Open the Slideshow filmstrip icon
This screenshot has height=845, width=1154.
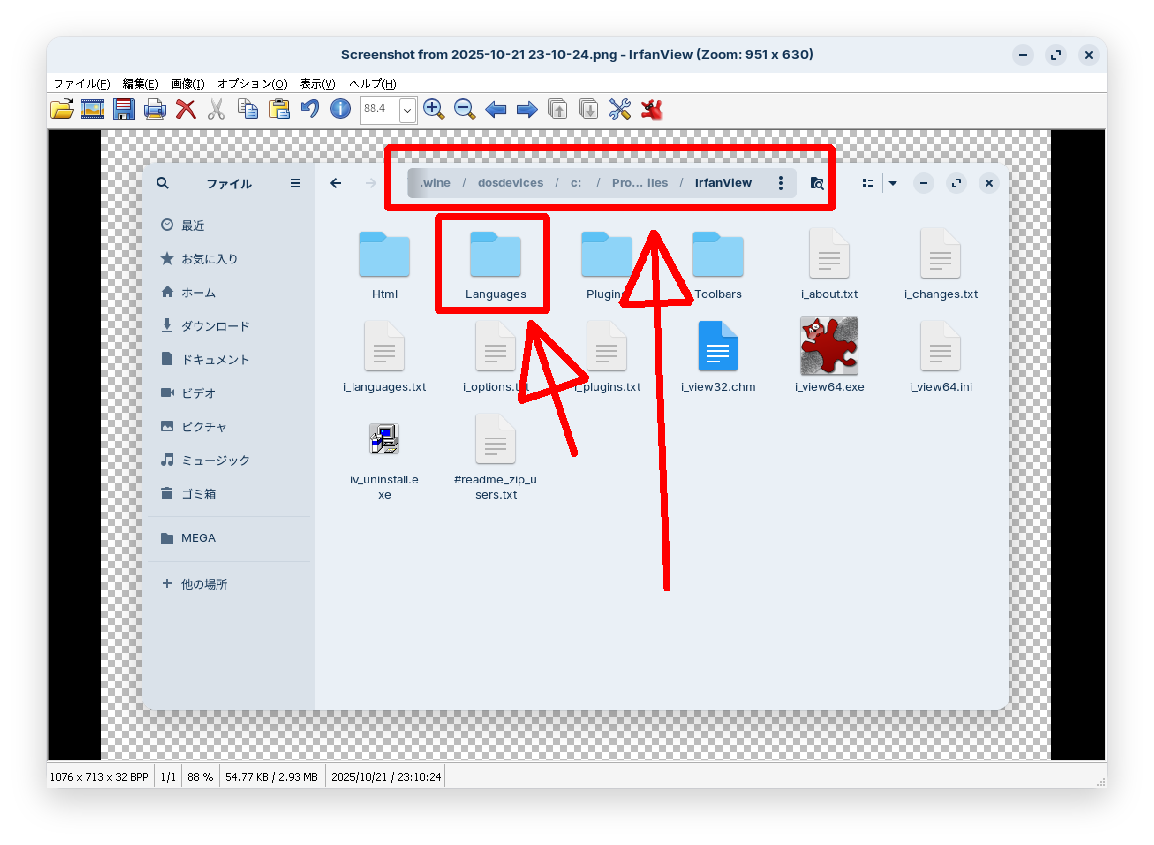coord(93,109)
